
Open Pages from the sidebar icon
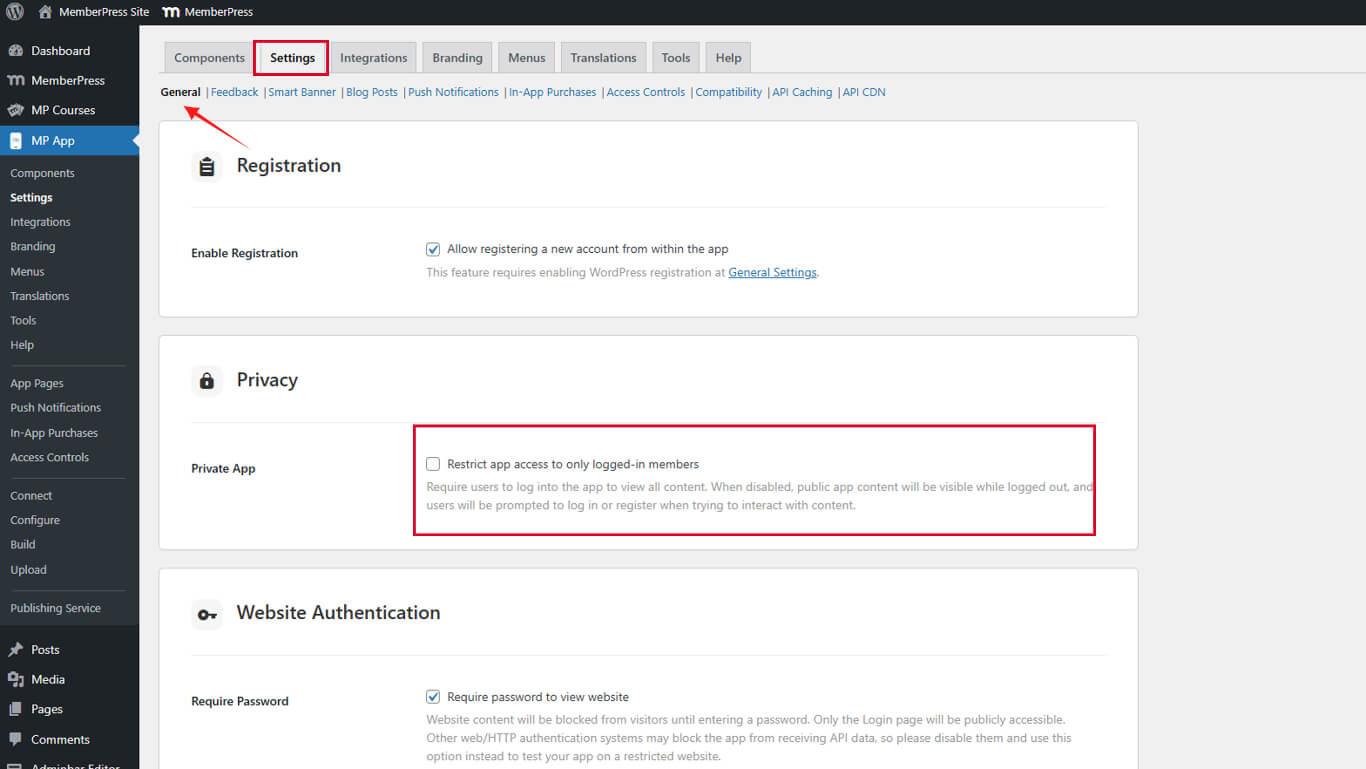(x=16, y=710)
